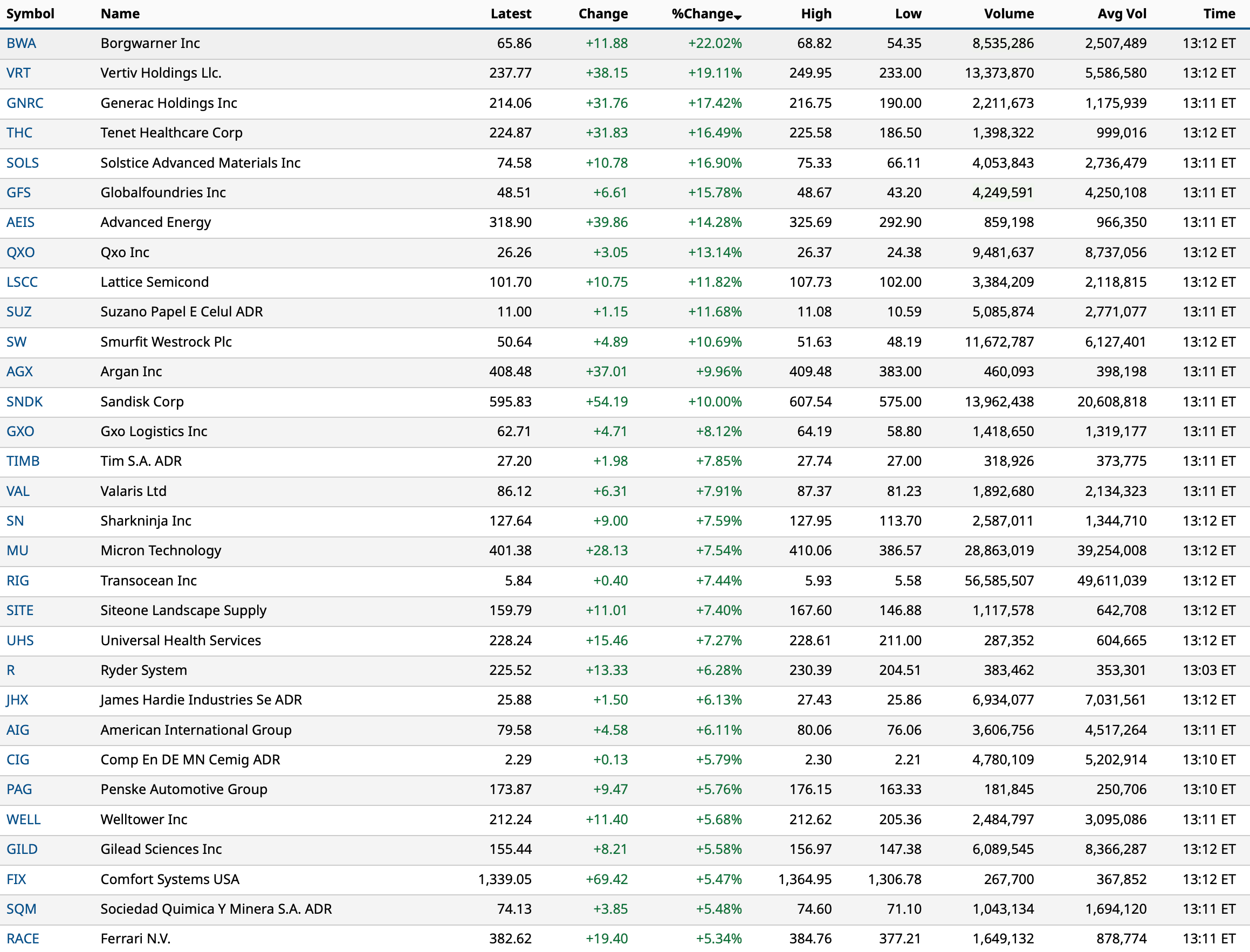This screenshot has width=1250, height=952.
Task: Sort by the Volume column header
Action: coord(1008,13)
